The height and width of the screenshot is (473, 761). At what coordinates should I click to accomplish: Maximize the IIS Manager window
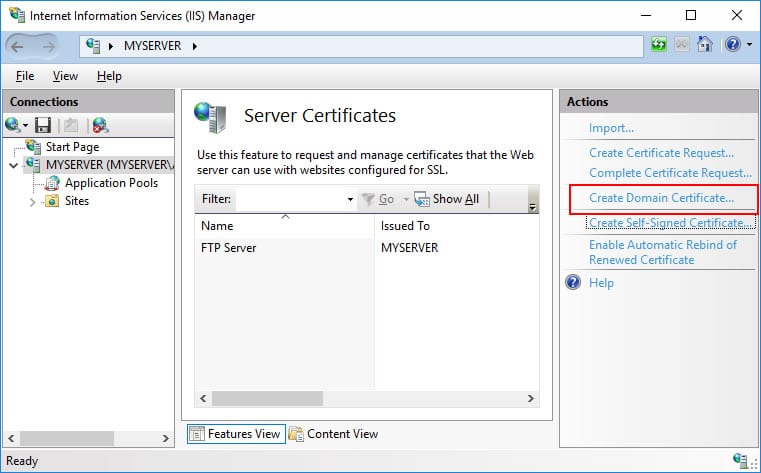(691, 16)
